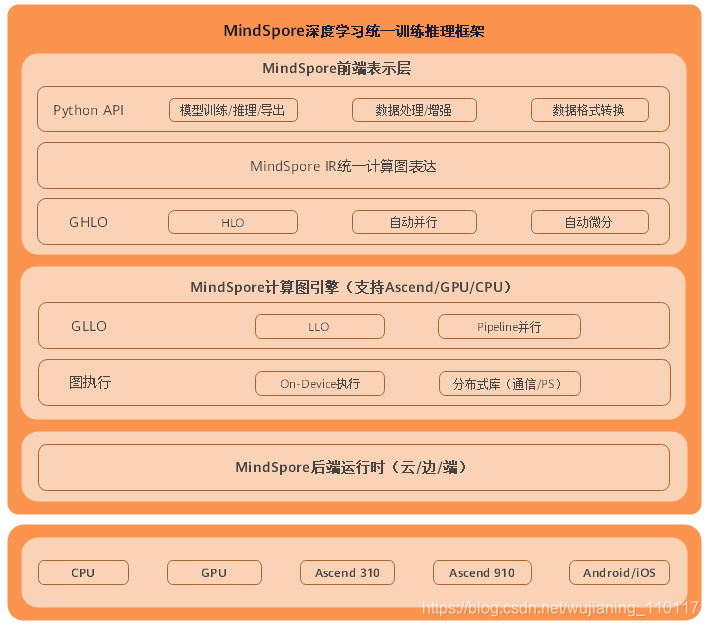Click the GLLO label
The height and width of the screenshot is (627, 709).
tap(89, 326)
